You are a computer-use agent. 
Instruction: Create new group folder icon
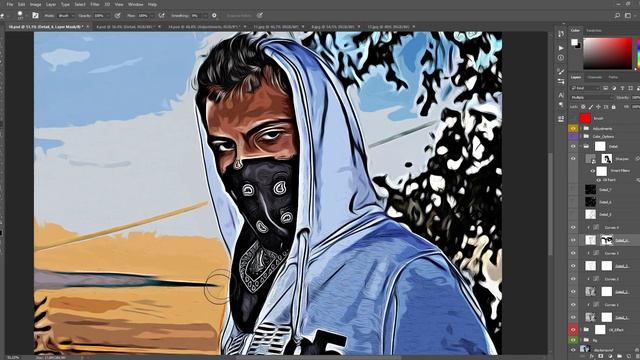pyautogui.click(x=619, y=356)
